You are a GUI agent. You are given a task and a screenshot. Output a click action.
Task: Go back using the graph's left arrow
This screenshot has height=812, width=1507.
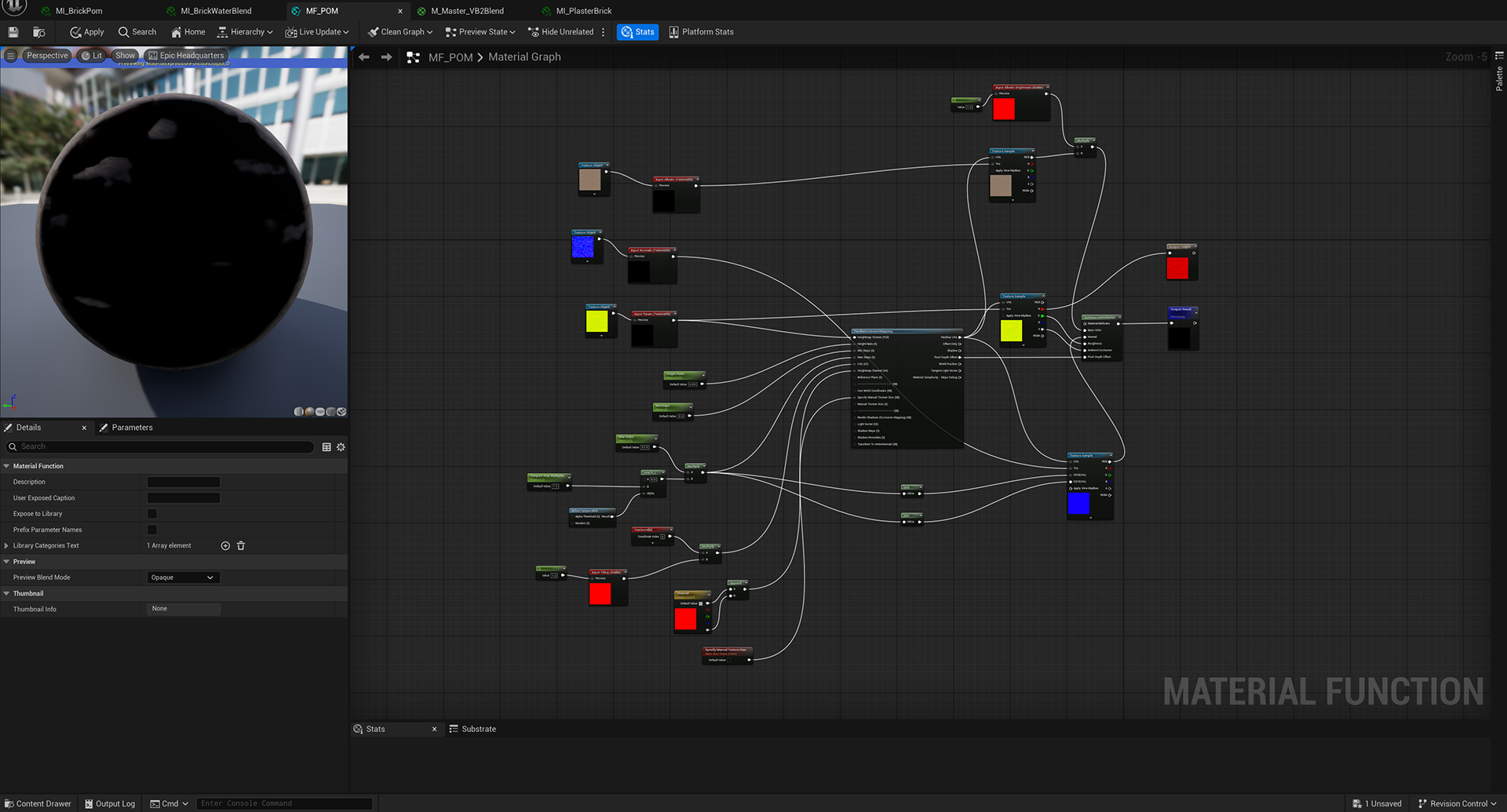pyautogui.click(x=363, y=57)
